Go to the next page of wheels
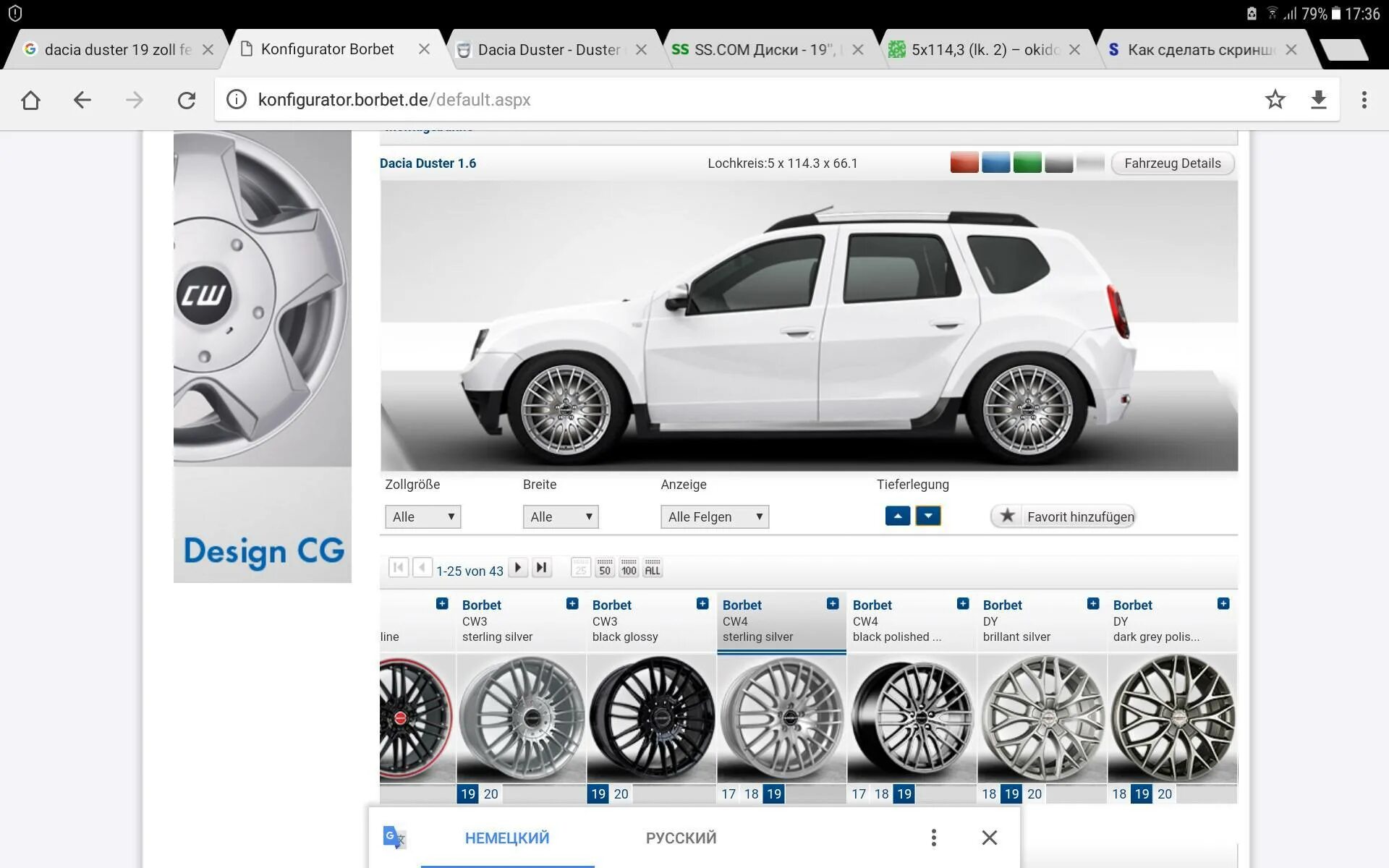The height and width of the screenshot is (868, 1389). (x=517, y=568)
